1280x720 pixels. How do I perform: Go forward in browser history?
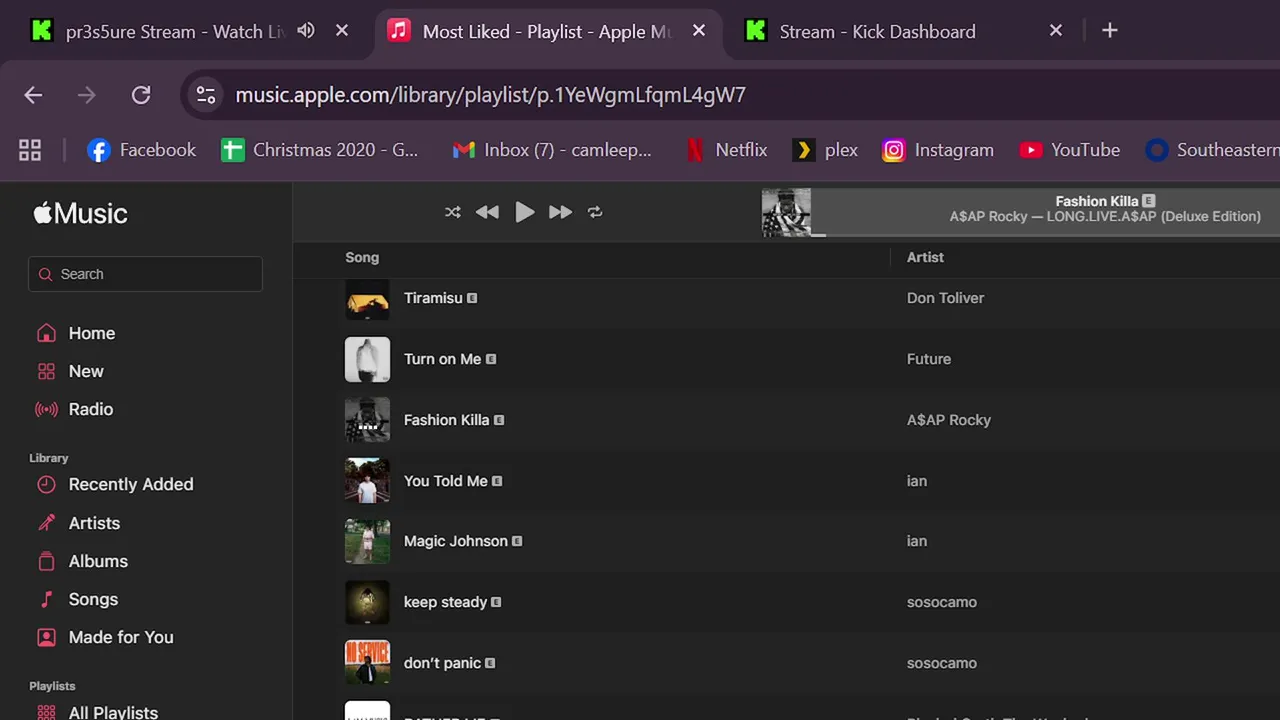pos(87,95)
